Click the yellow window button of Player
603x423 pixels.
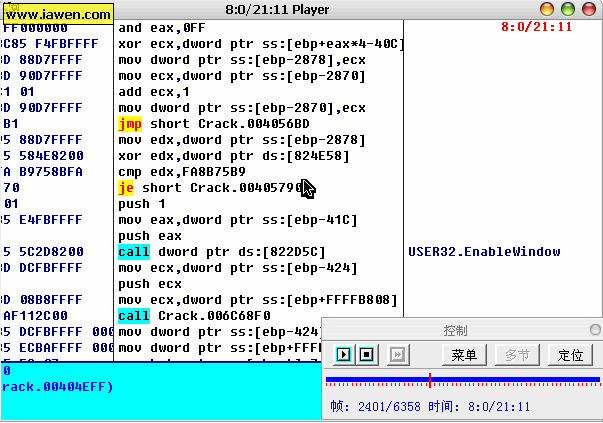(x=566, y=9)
